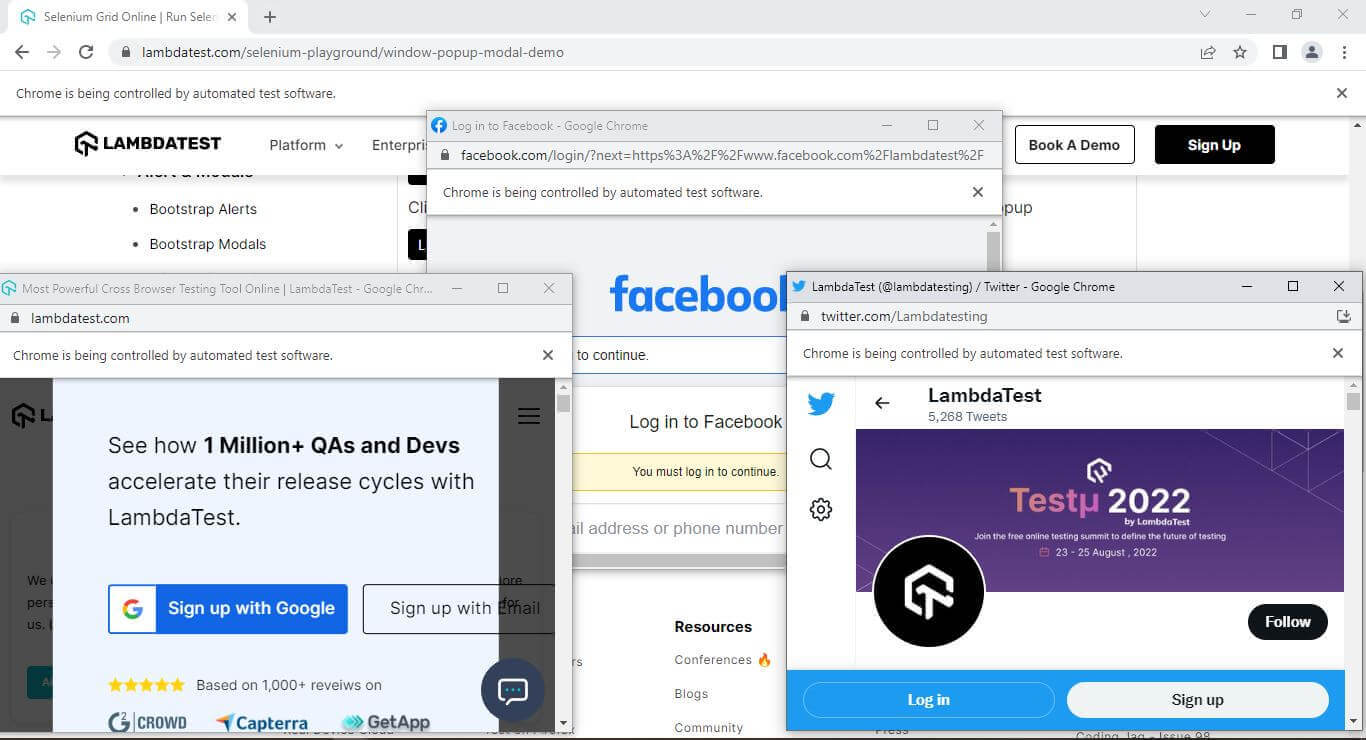Click the Resources heading in footer
The image size is (1366, 740).
[713, 627]
